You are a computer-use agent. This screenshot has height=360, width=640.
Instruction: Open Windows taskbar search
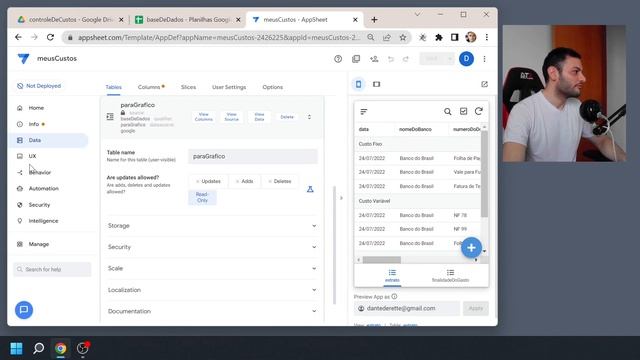point(38,348)
